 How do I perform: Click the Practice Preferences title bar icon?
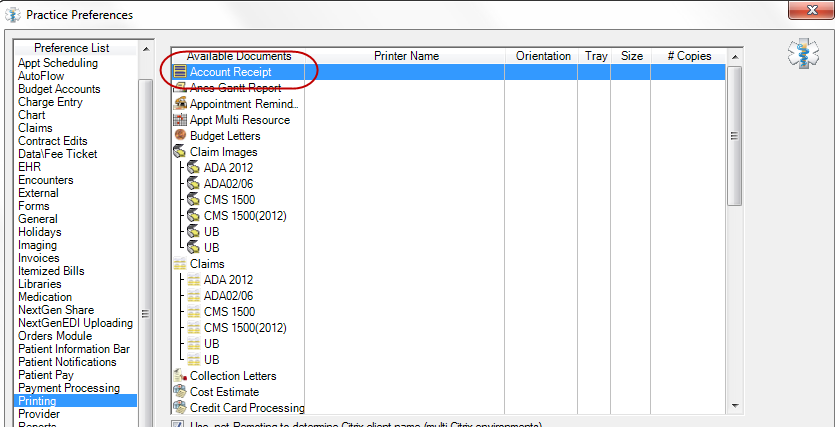(x=13, y=14)
